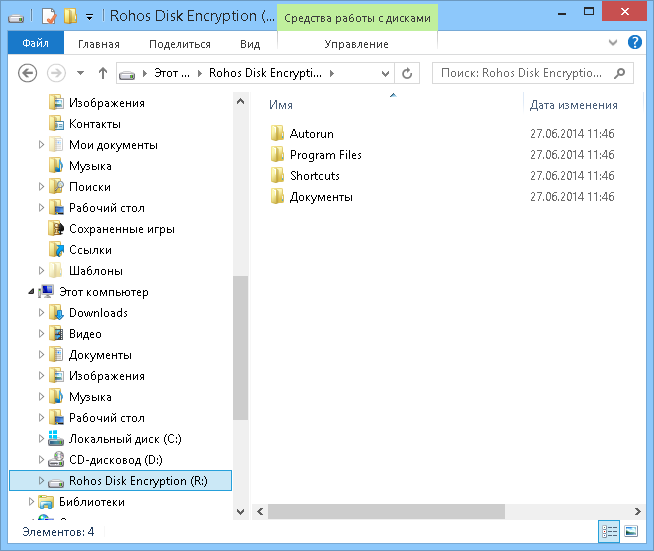Expand Рабочий стол under user folder

(41, 208)
